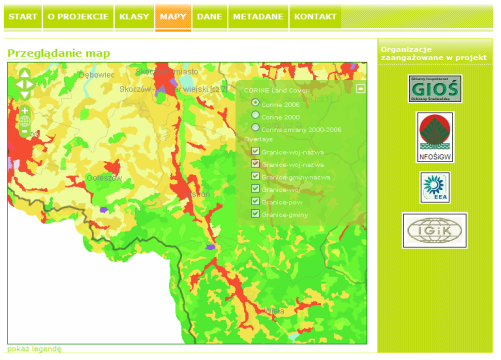Click the 'pokaż legendę' link
The width and height of the screenshot is (501, 360).
(x=34, y=349)
